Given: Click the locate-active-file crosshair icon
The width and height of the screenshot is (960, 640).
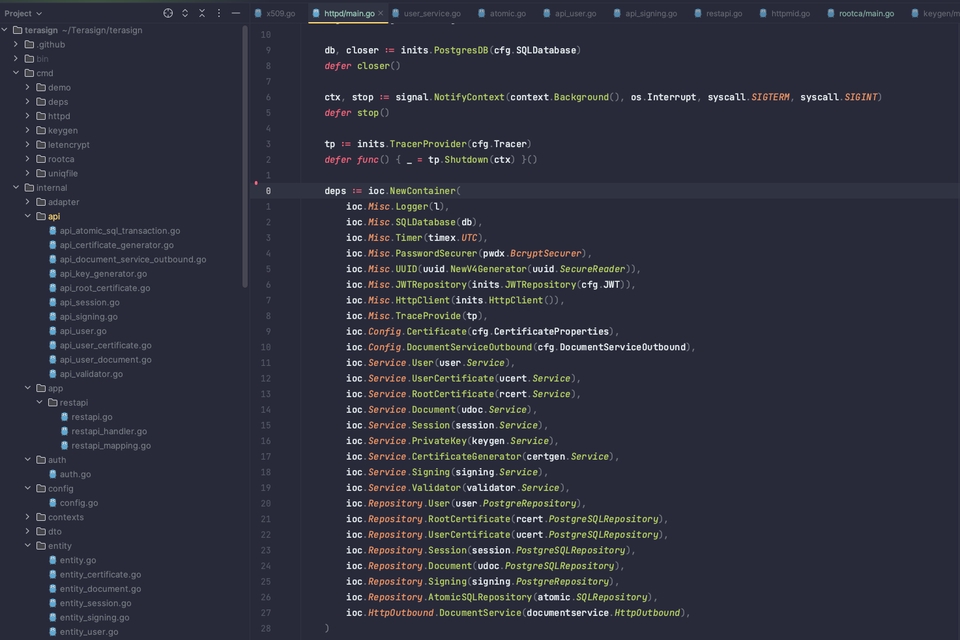Looking at the screenshot, I should coord(167,13).
